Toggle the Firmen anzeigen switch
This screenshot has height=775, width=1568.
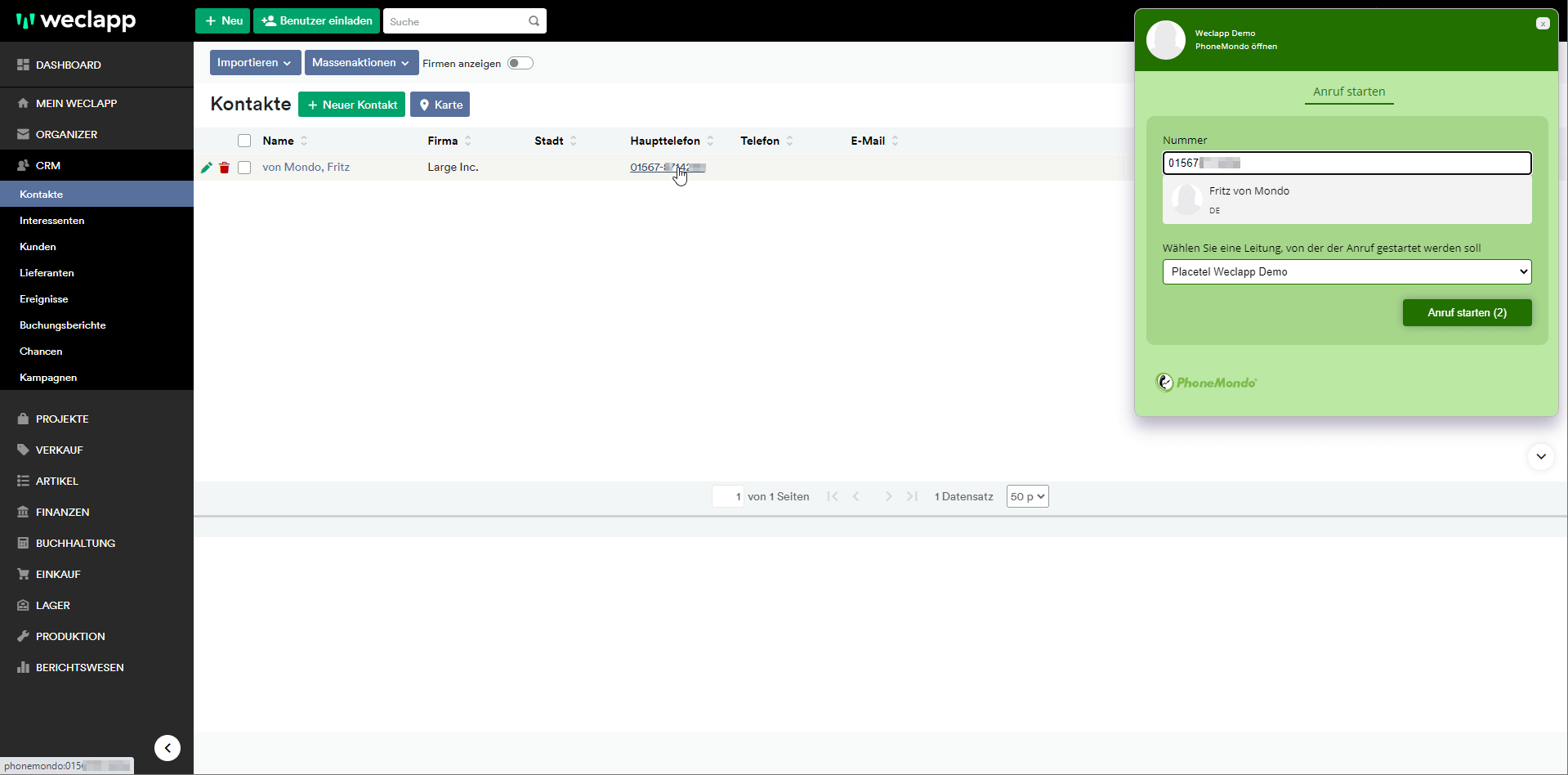(x=520, y=63)
